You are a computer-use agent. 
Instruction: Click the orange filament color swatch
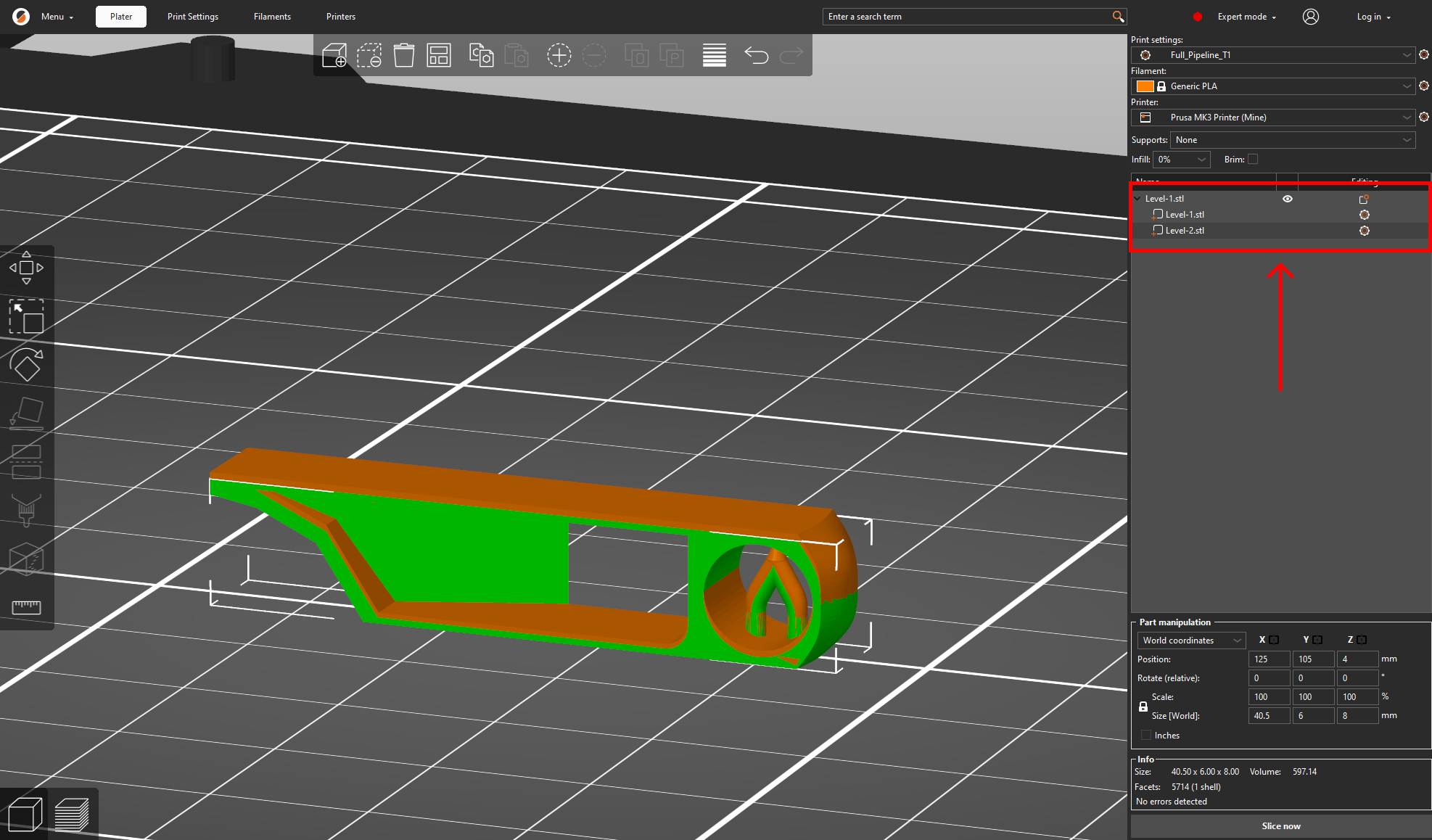pyautogui.click(x=1145, y=86)
